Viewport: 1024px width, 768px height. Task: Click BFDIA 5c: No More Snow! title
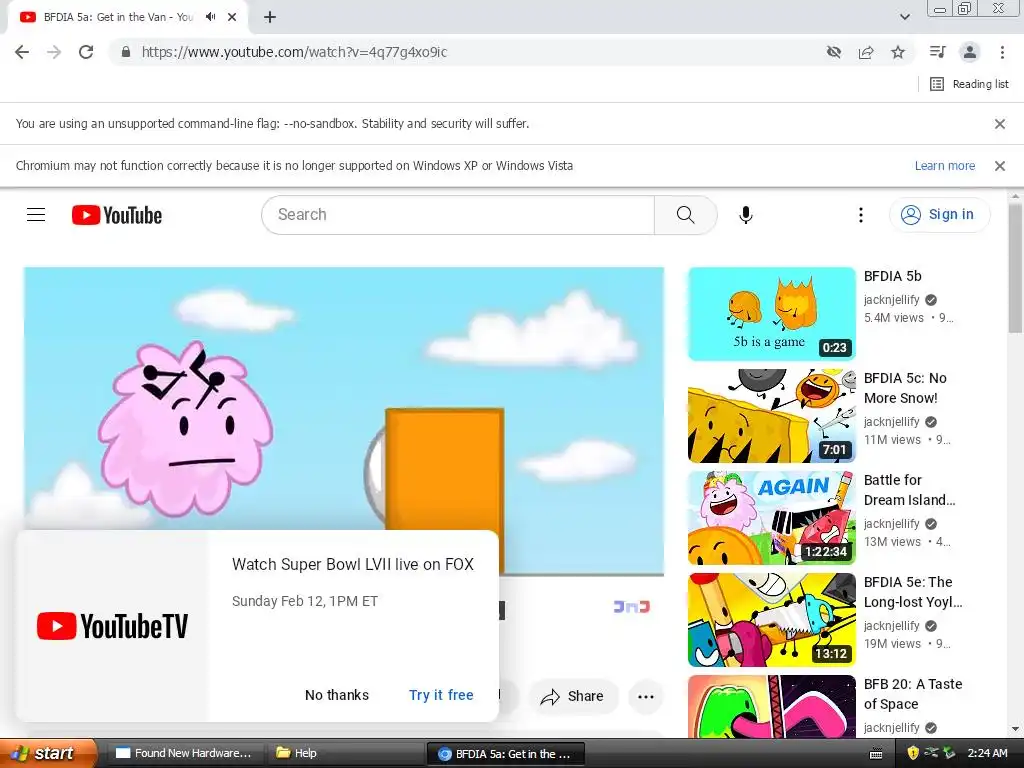click(x=904, y=388)
